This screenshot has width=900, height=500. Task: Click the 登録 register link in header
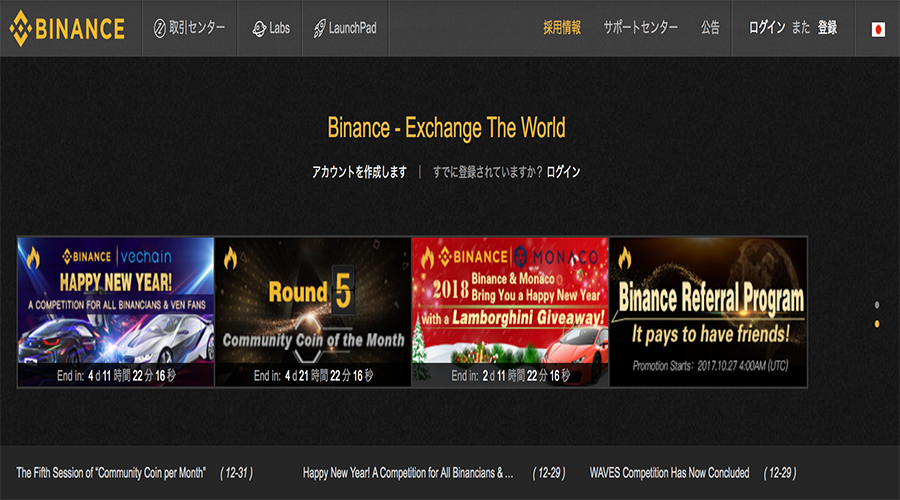(827, 28)
